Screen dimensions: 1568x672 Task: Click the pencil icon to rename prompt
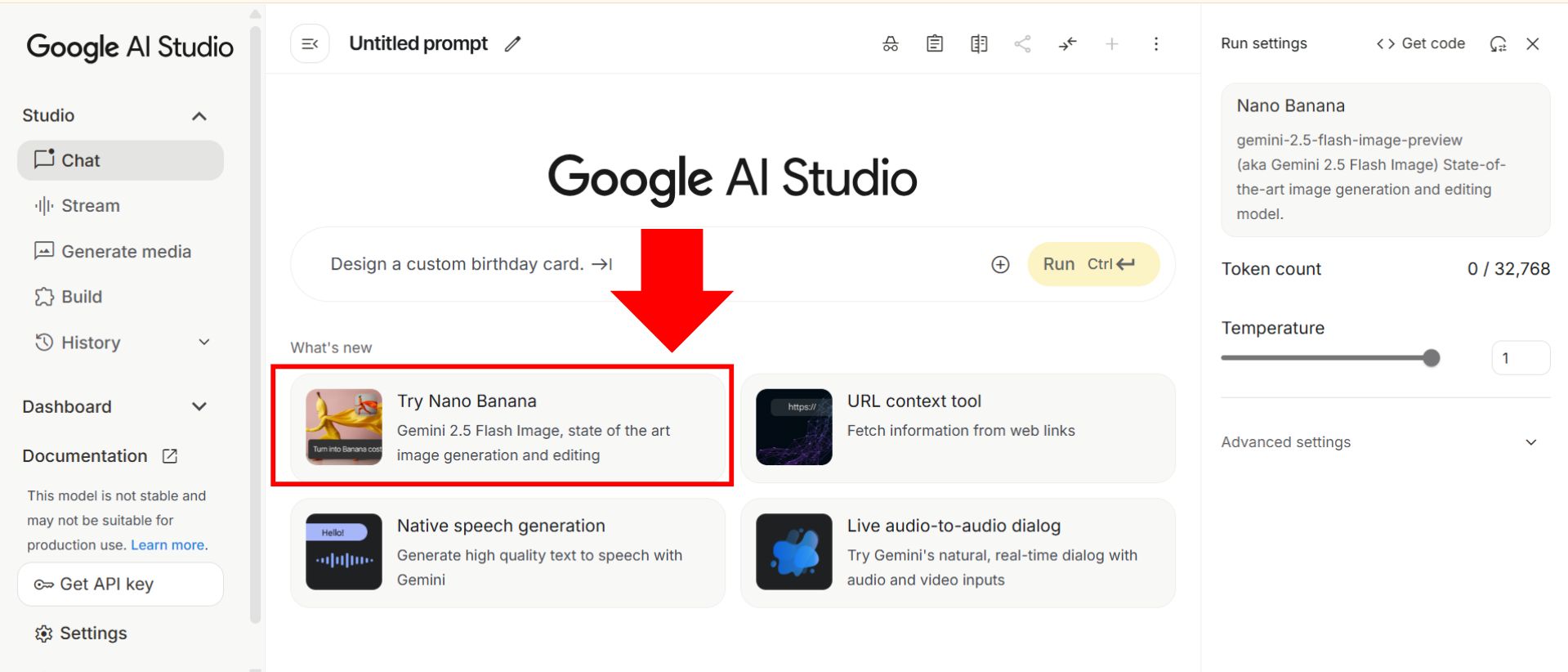coord(512,44)
